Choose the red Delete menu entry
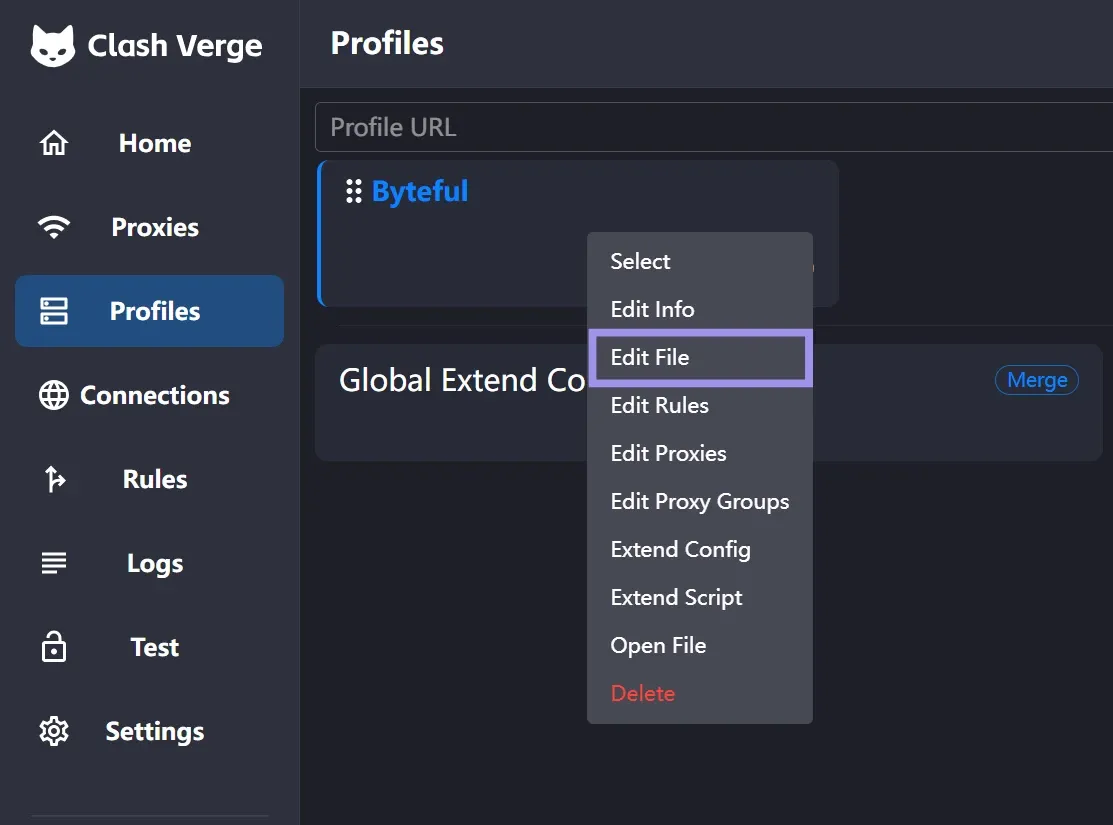The width and height of the screenshot is (1113, 825). pos(700,694)
